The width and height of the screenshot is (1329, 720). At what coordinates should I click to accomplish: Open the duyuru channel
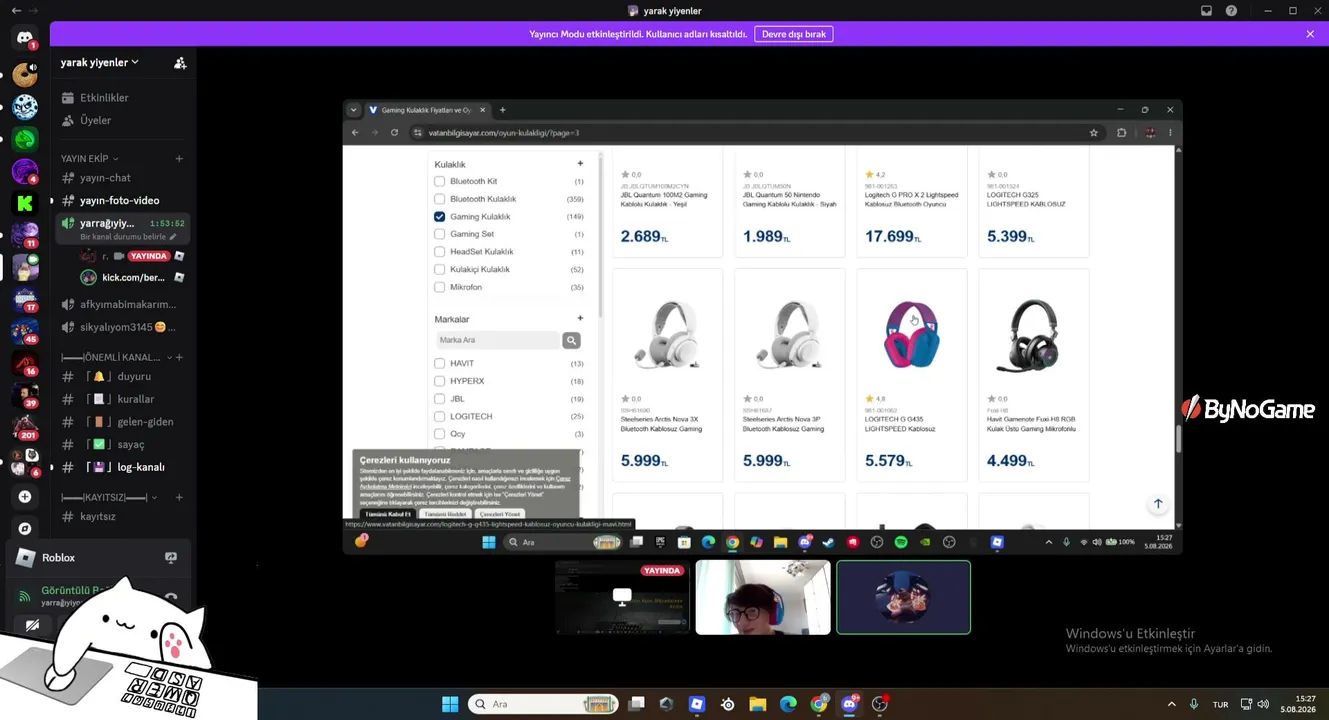[x=134, y=377]
